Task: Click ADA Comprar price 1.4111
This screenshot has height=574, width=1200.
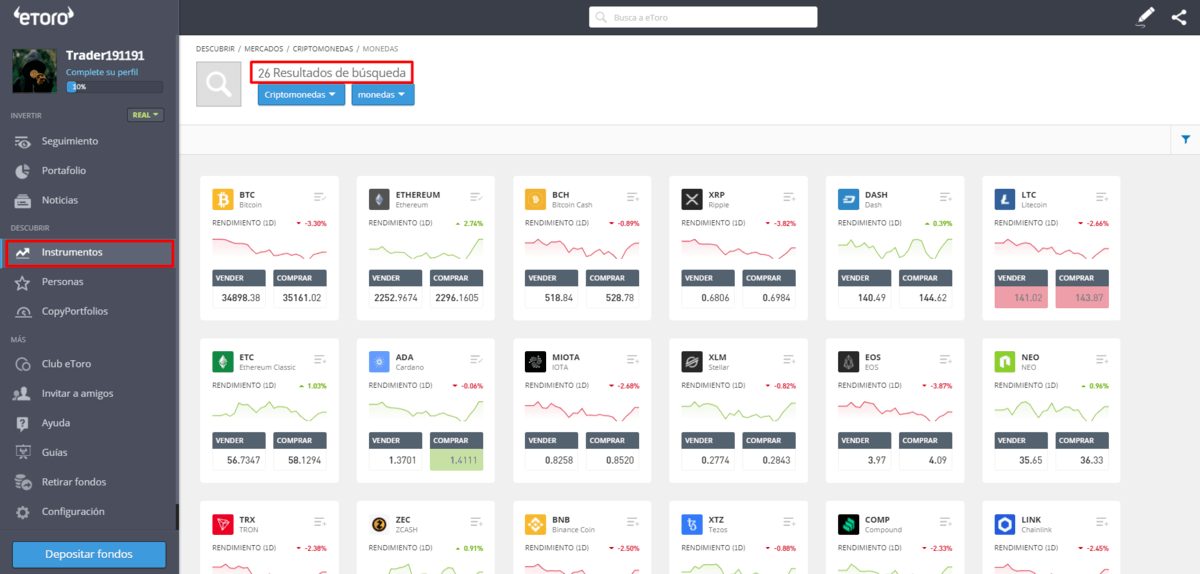Action: click(456, 460)
